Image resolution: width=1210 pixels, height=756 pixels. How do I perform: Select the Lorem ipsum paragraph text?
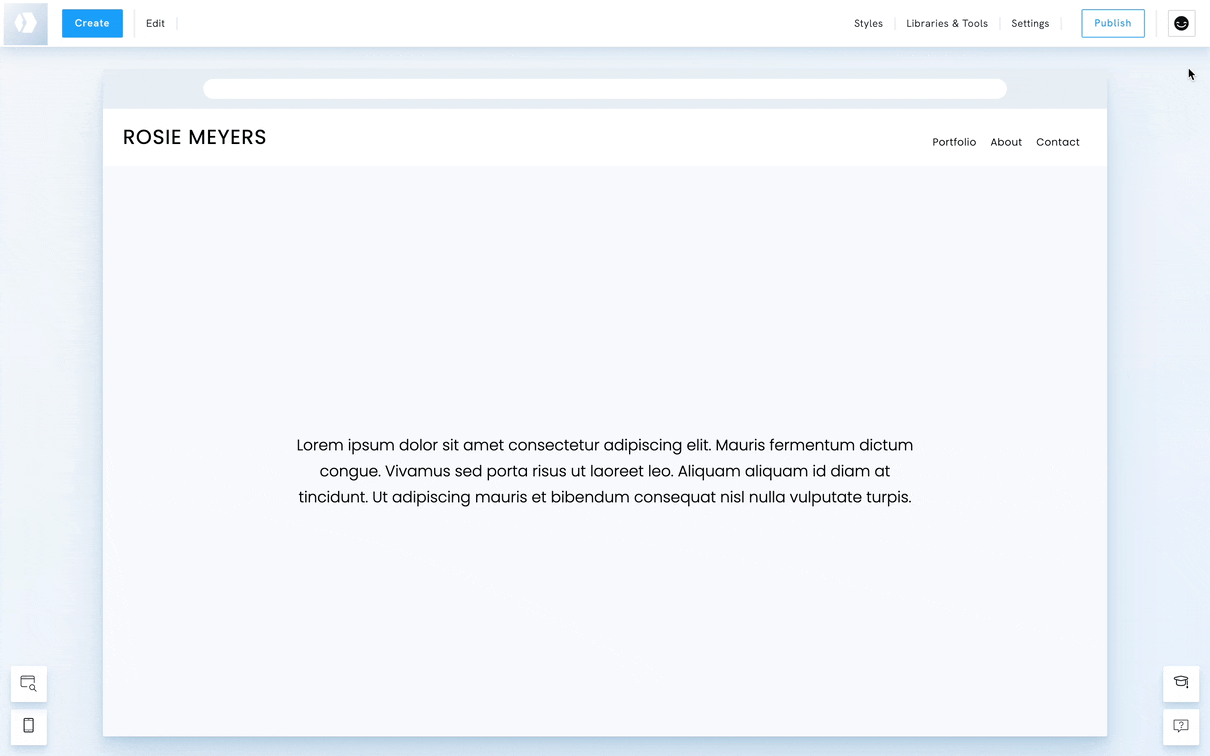(604, 471)
